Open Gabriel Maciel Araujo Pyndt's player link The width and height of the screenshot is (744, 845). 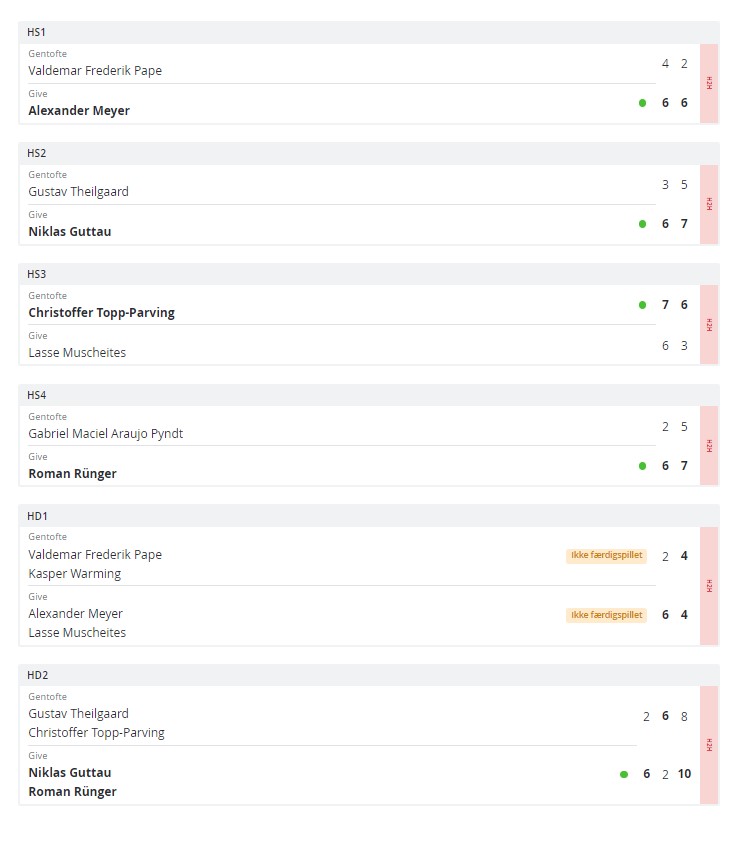pyautogui.click(x=106, y=434)
